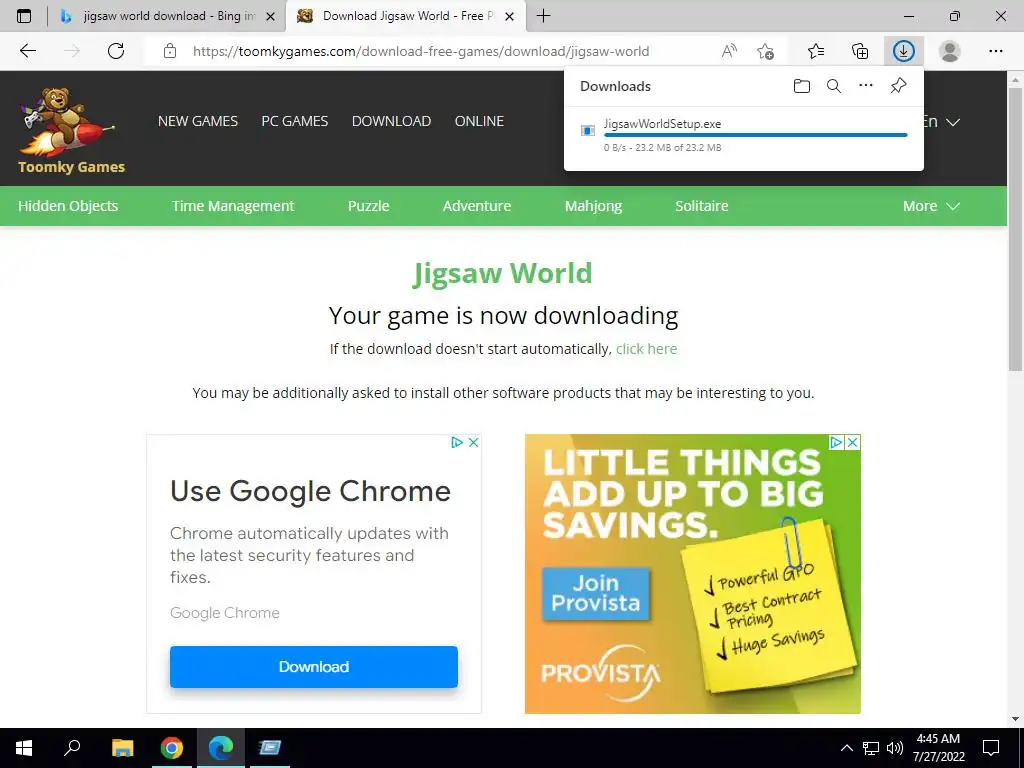Open Puzzle category

[x=368, y=206]
